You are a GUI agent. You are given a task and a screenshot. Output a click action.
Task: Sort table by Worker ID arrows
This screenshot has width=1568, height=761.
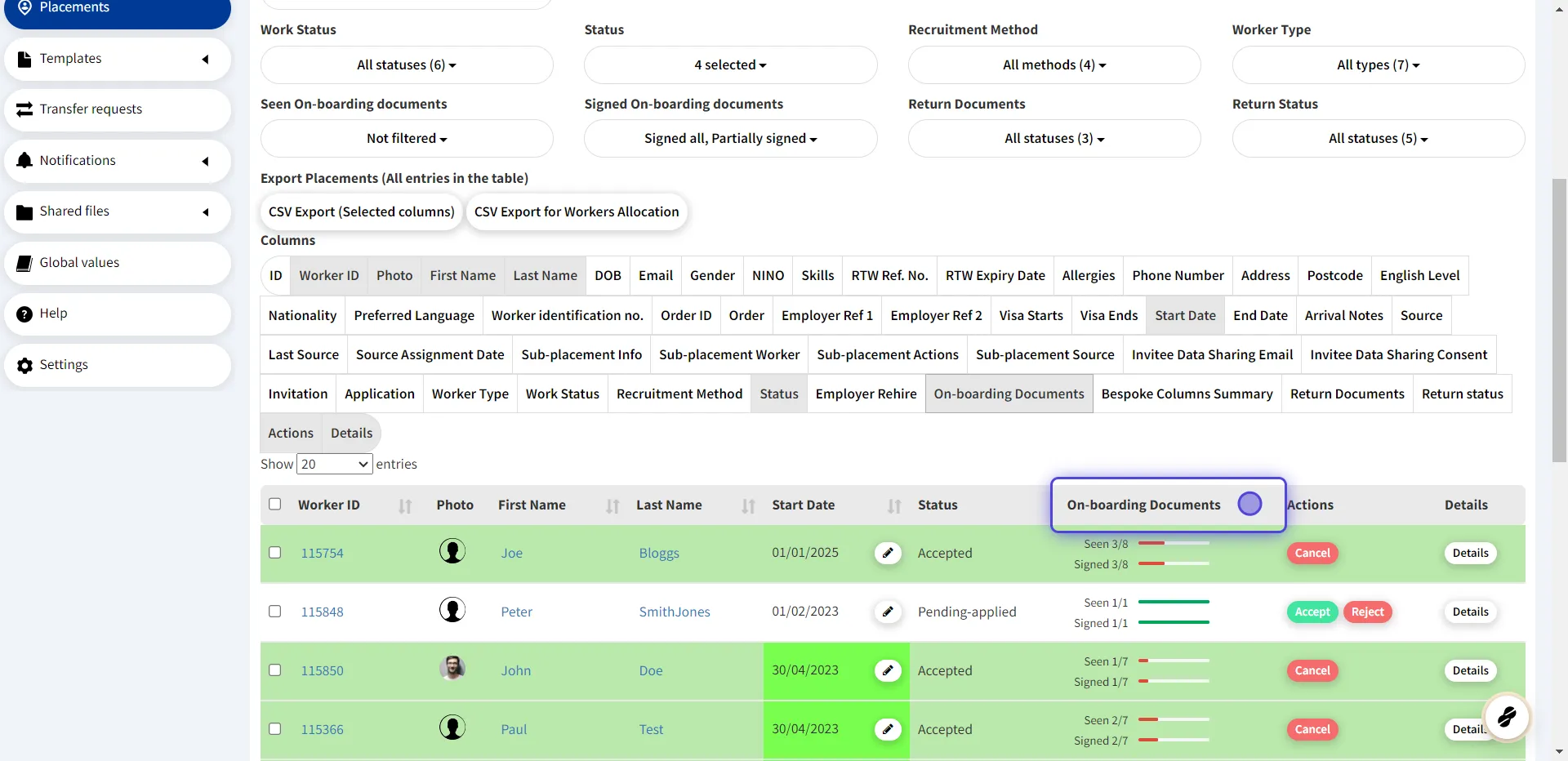click(x=405, y=506)
